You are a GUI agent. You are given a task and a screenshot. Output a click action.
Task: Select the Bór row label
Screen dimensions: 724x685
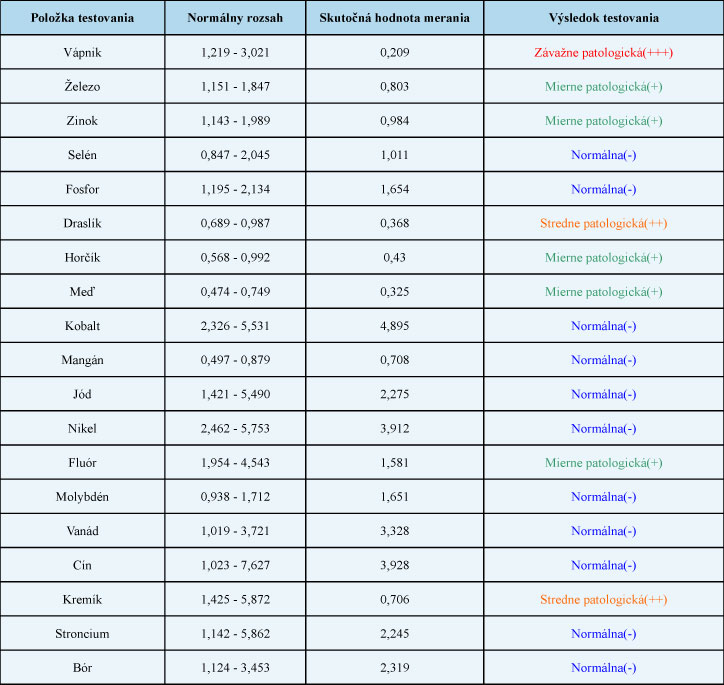(x=82, y=668)
